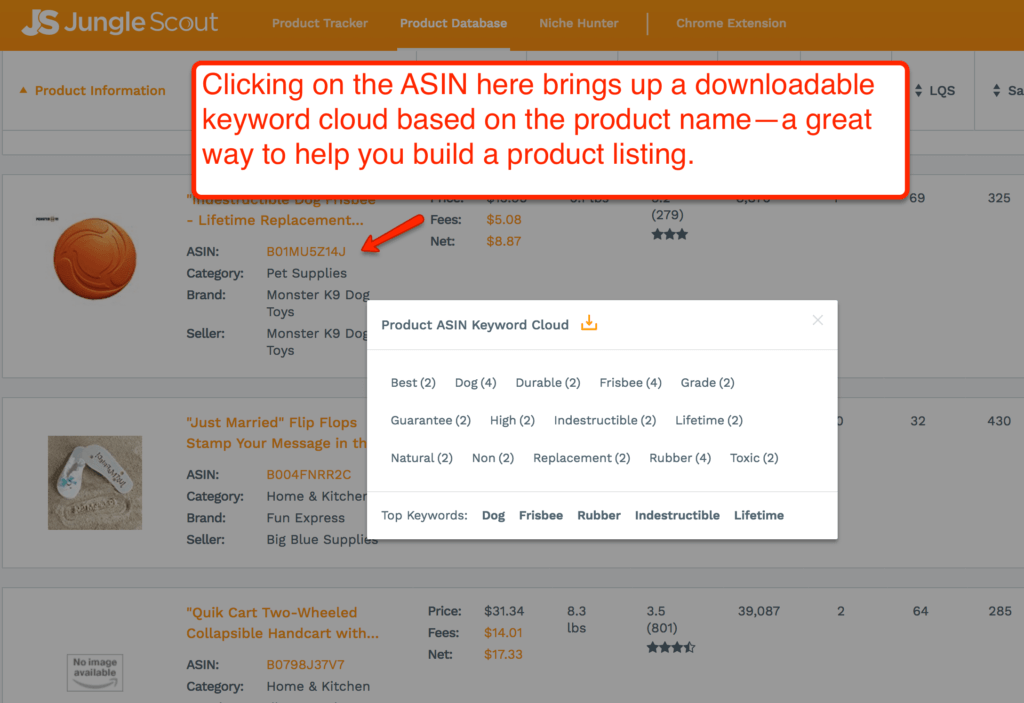
Task: Open the Quik Cart Two-Wheeled Handcart title
Action: (x=281, y=622)
